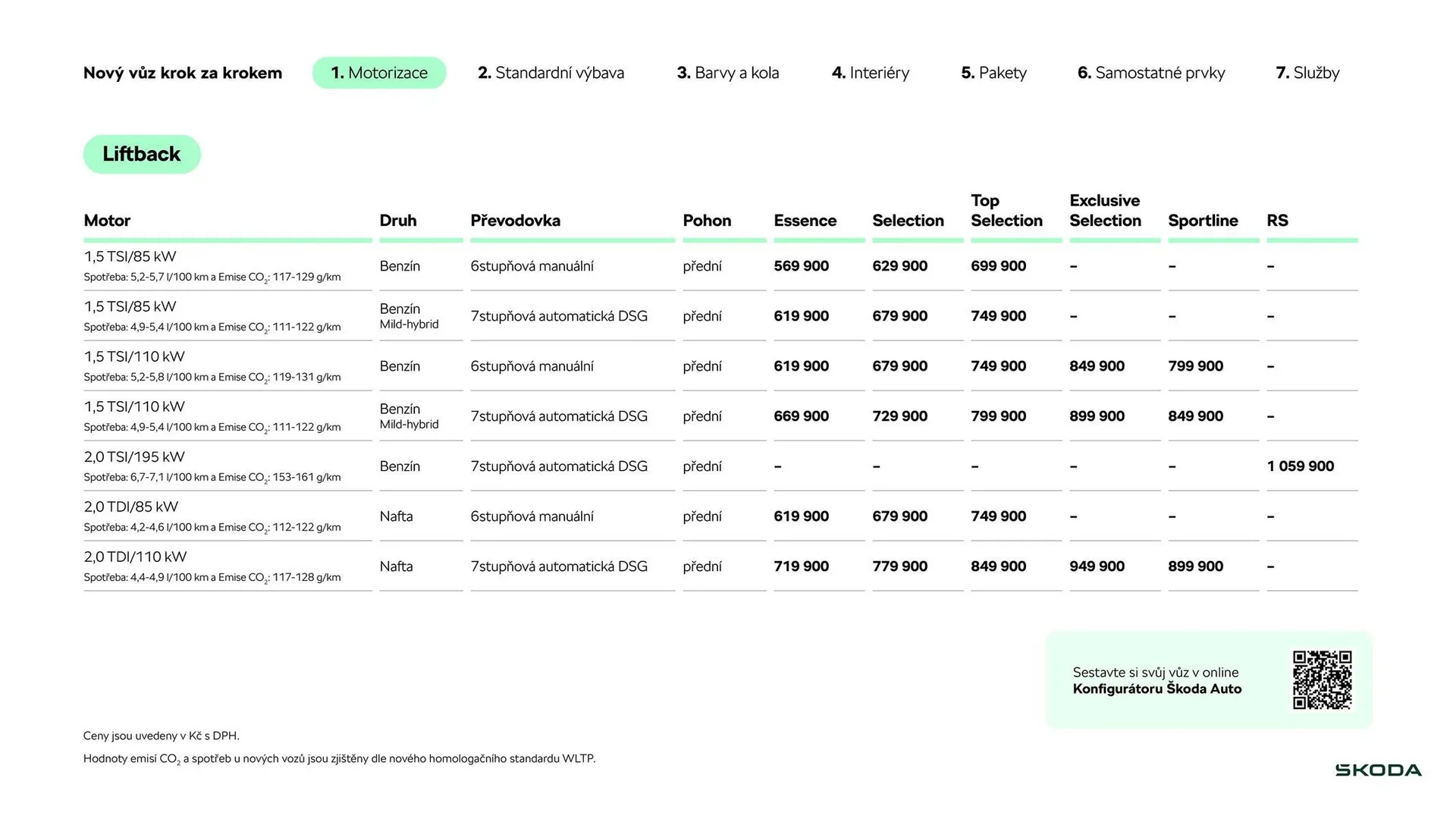Switch to 2. Standardní výbava tab
This screenshot has width=1456, height=819.
click(x=551, y=73)
